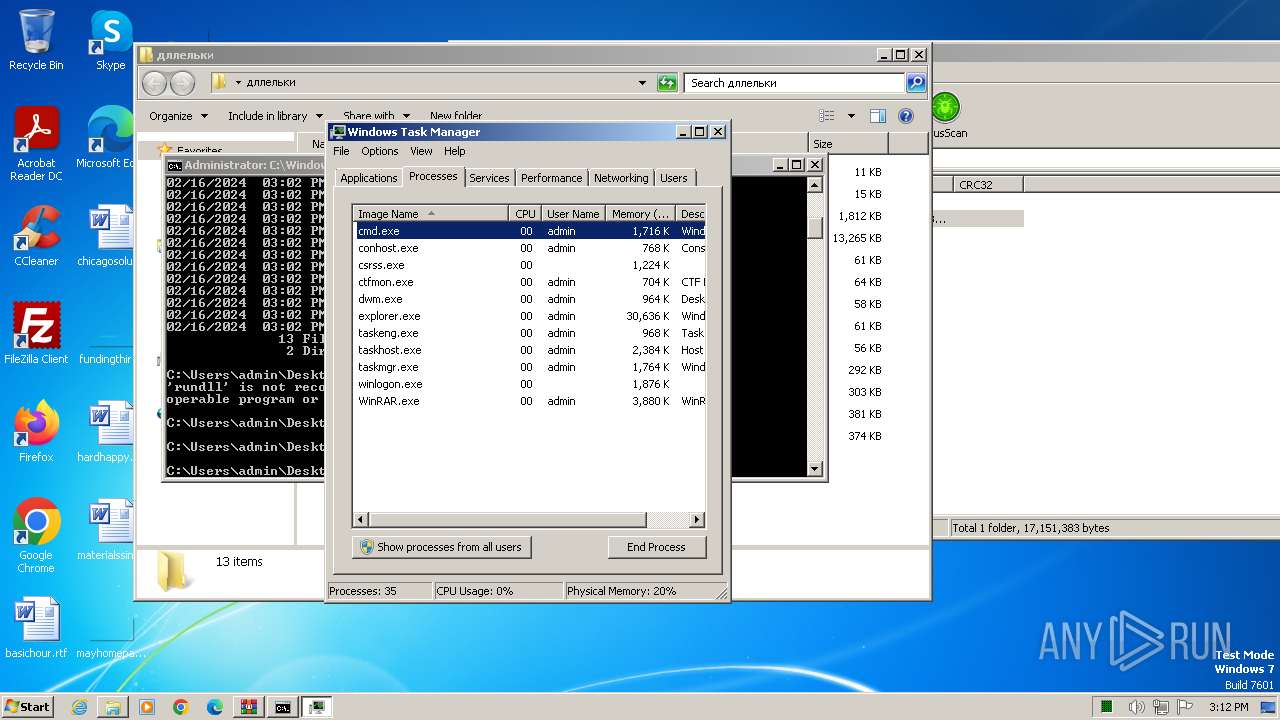The height and width of the screenshot is (720, 1280).
Task: Toggle Explorer preview pane icon
Action: pyautogui.click(x=878, y=116)
